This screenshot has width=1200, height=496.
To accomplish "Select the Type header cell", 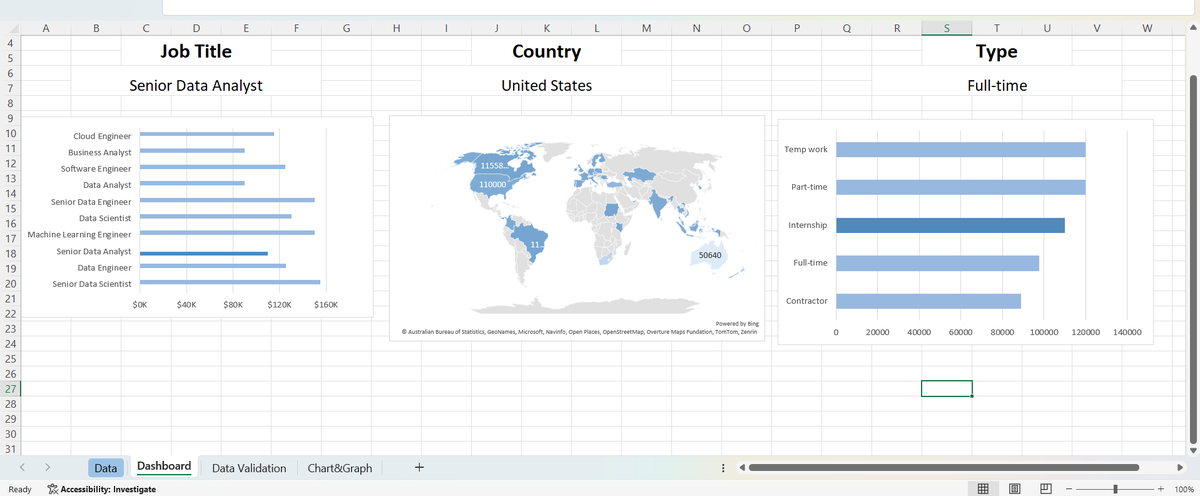I will (x=997, y=51).
